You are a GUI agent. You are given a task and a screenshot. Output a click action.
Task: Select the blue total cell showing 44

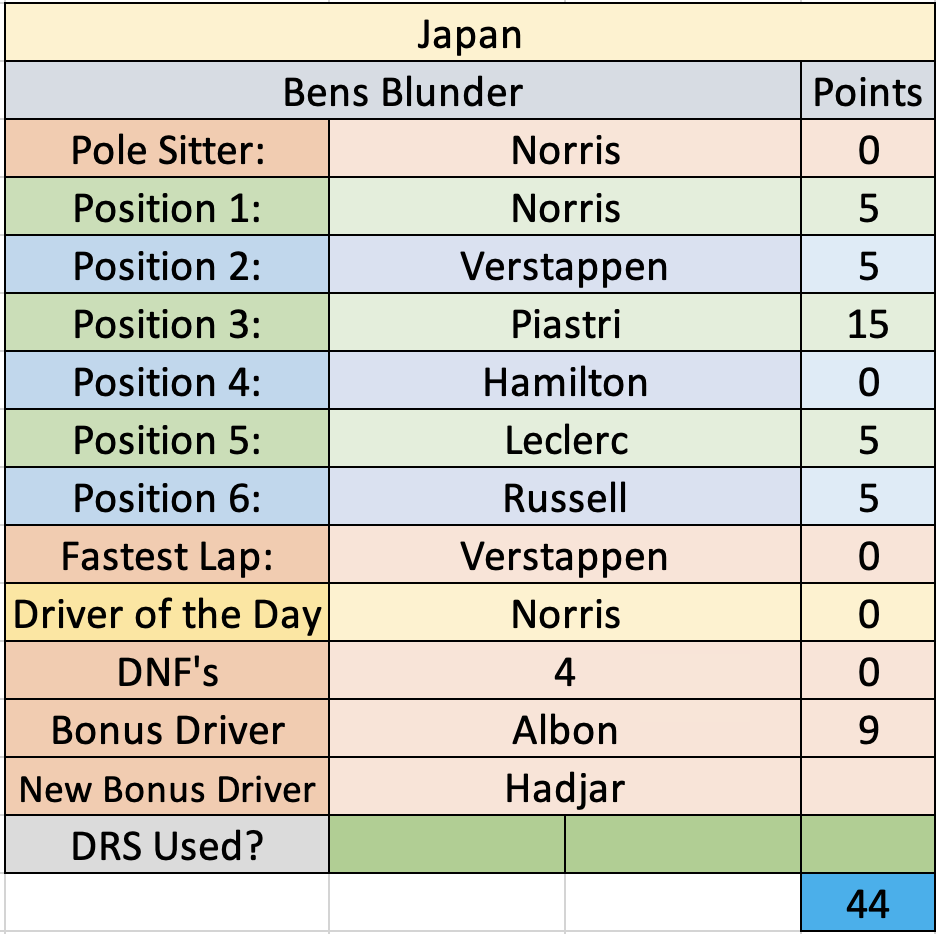[868, 902]
